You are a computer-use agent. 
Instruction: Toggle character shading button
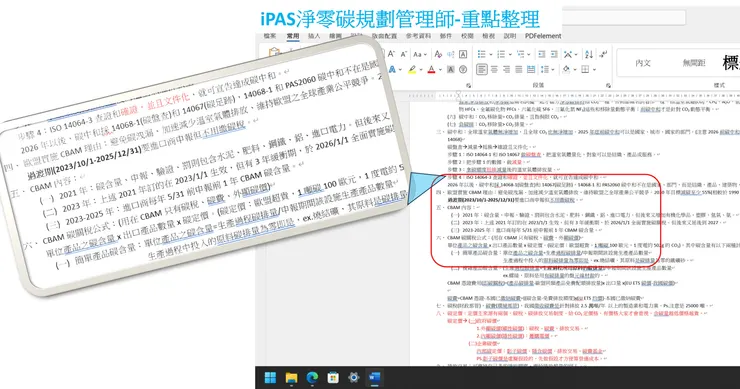coord(451,69)
